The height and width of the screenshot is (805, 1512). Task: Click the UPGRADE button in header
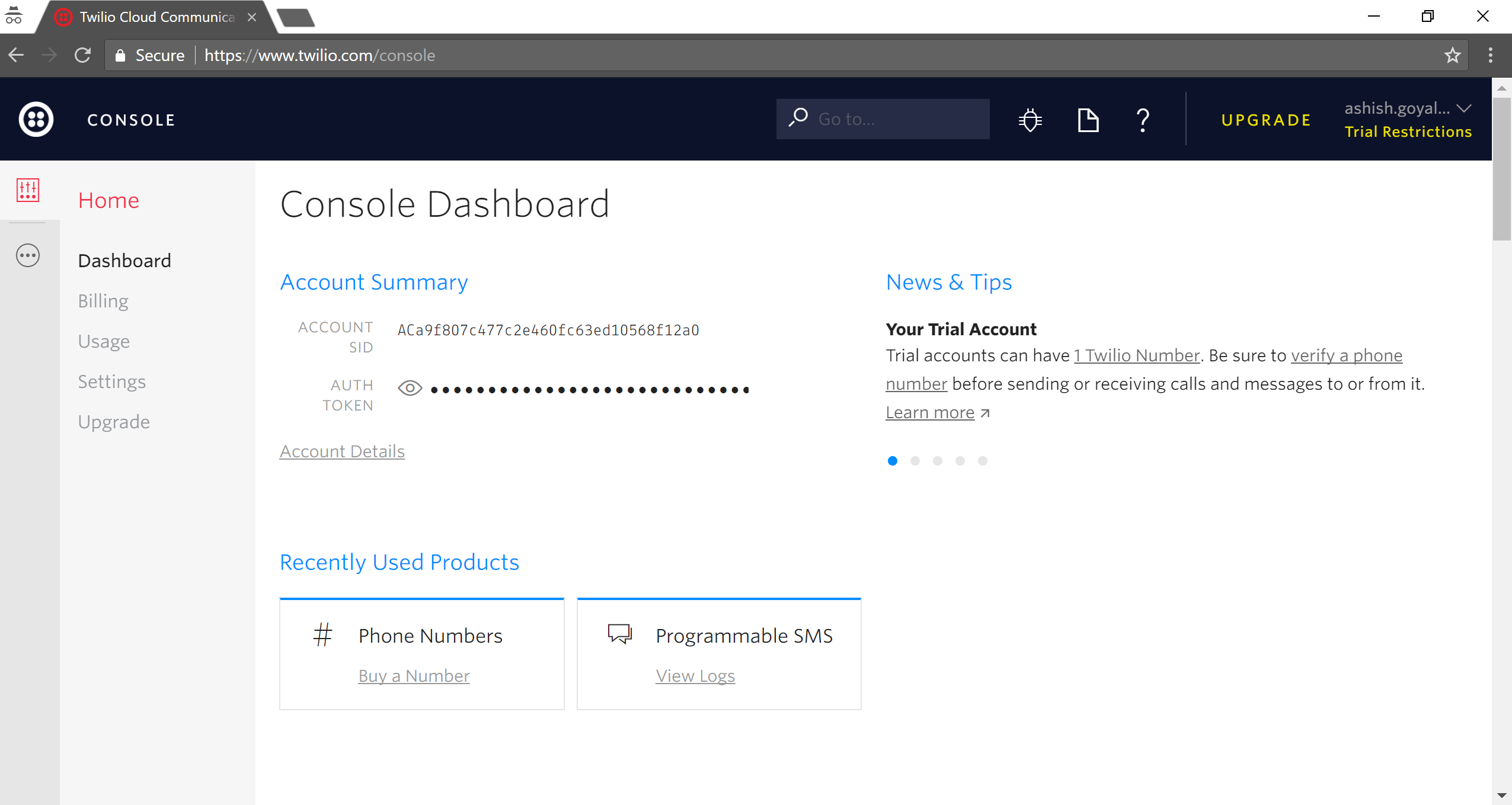[1266, 120]
